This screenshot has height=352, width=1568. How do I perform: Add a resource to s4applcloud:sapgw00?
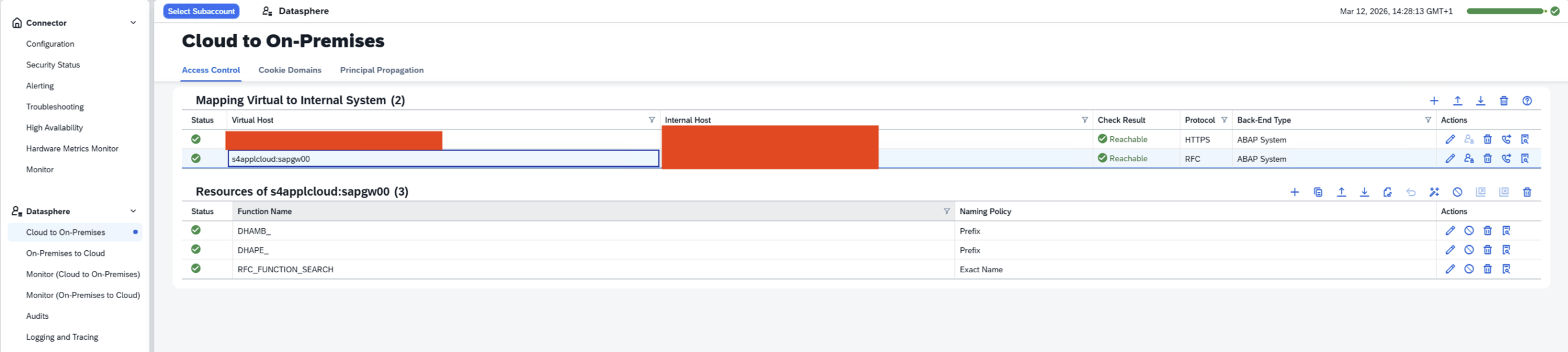1294,192
